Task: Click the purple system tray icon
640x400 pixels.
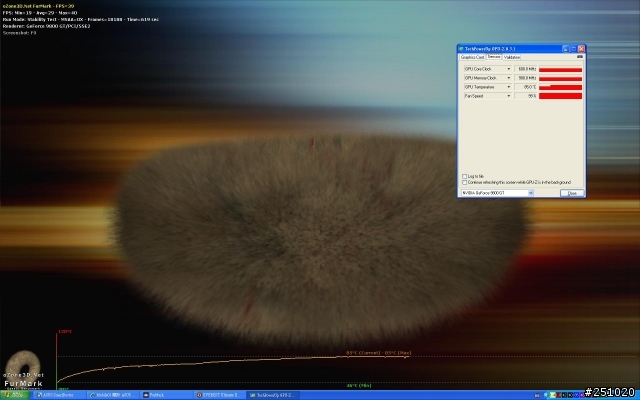Action: point(582,395)
